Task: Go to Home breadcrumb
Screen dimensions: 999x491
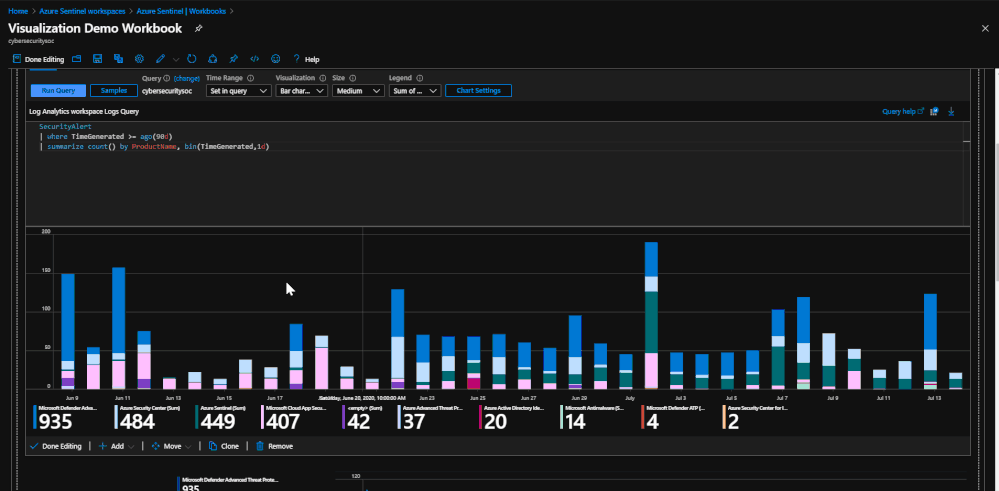Action: point(17,11)
